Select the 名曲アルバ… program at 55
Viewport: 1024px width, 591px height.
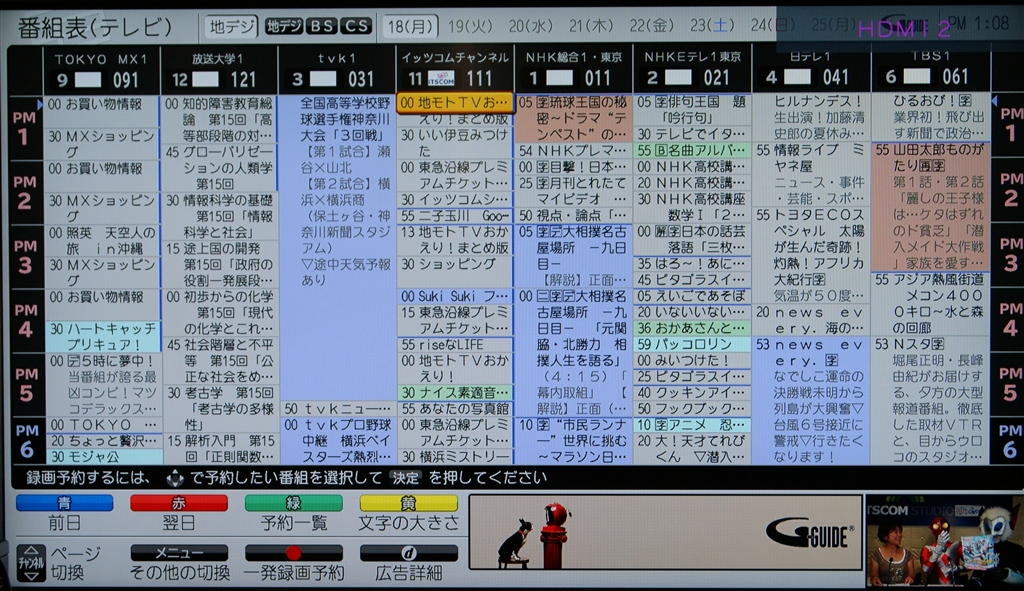pos(692,150)
